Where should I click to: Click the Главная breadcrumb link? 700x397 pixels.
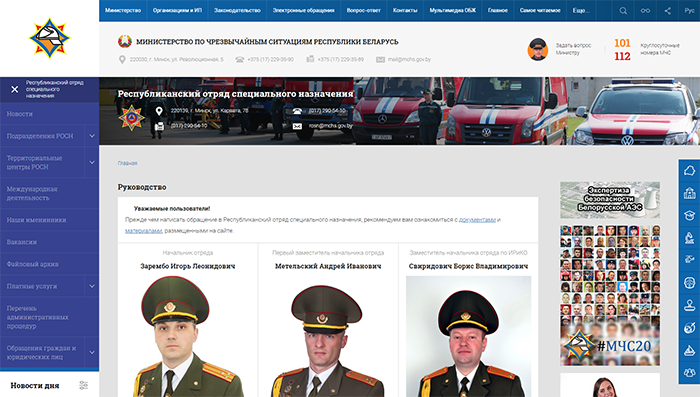(x=127, y=163)
